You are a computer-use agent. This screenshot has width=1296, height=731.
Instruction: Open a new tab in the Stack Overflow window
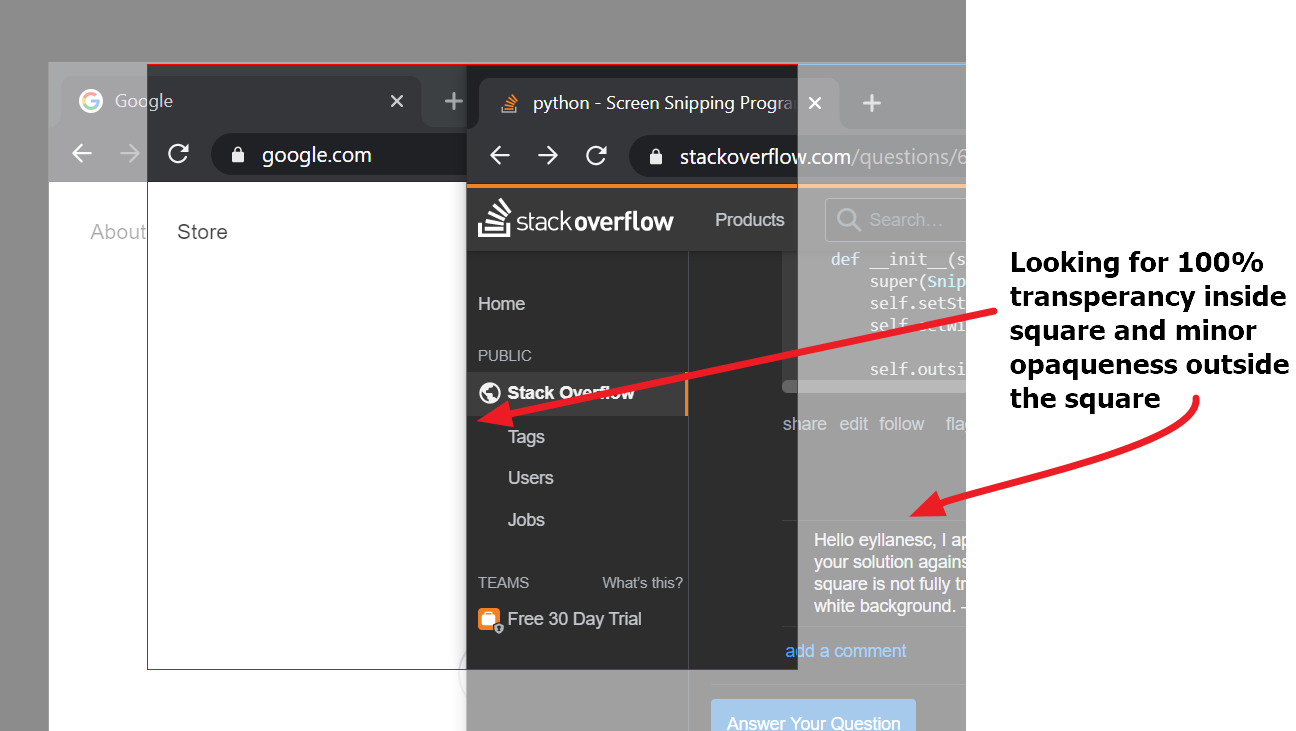(x=872, y=103)
